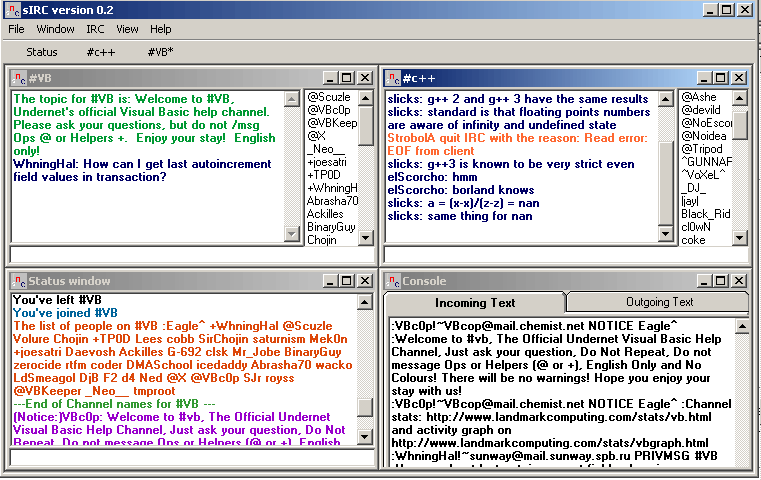
Task: Click #VB user list scroll up arrow
Action: click(x=366, y=99)
